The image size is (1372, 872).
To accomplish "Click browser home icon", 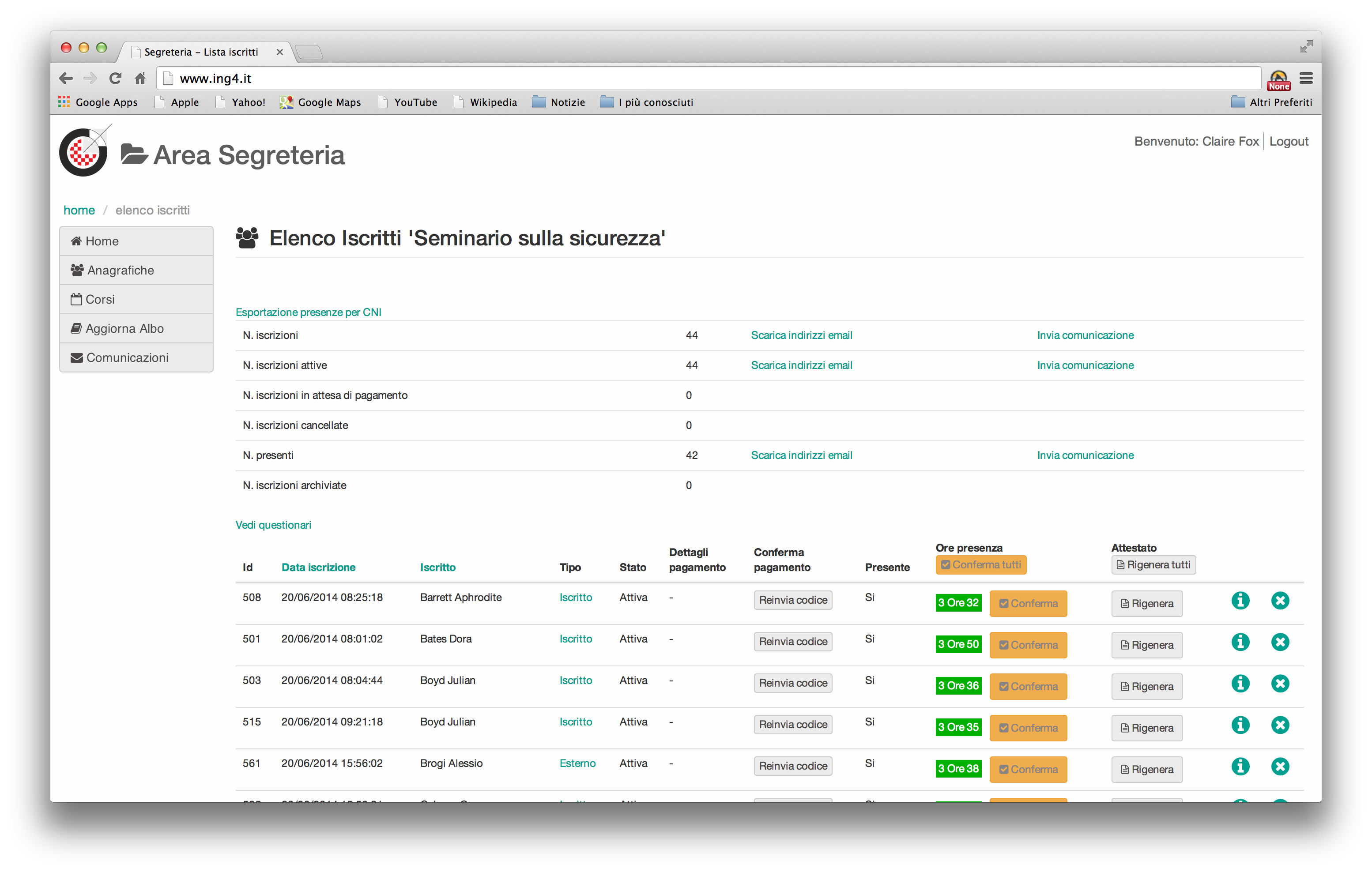I will coord(140,78).
